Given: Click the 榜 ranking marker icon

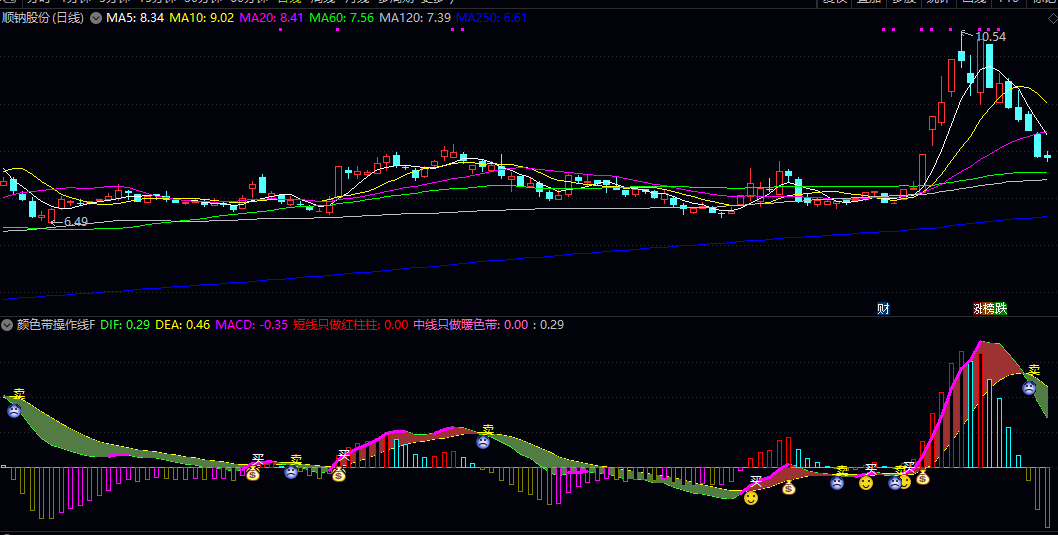Looking at the screenshot, I should click(x=989, y=309).
